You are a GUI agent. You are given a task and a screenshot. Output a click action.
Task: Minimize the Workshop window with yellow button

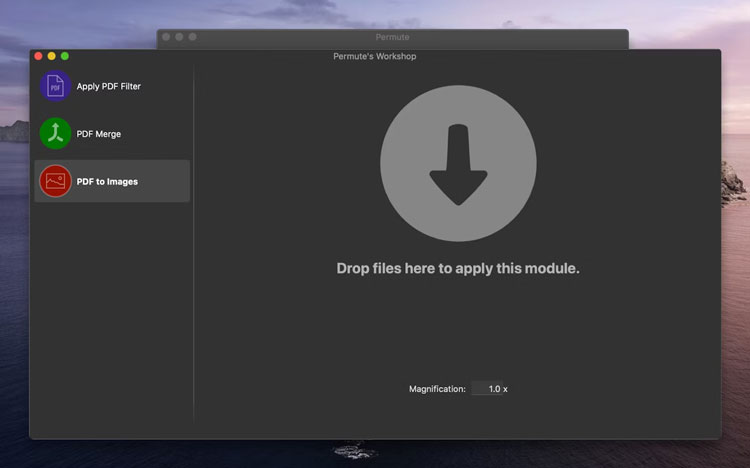point(52,56)
